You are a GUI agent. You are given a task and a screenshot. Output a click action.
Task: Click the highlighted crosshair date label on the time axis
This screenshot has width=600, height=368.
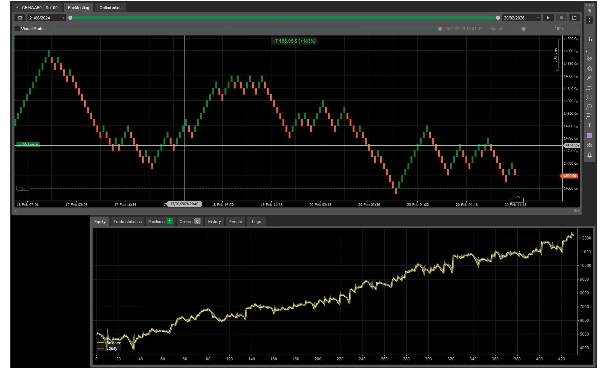coord(184,204)
